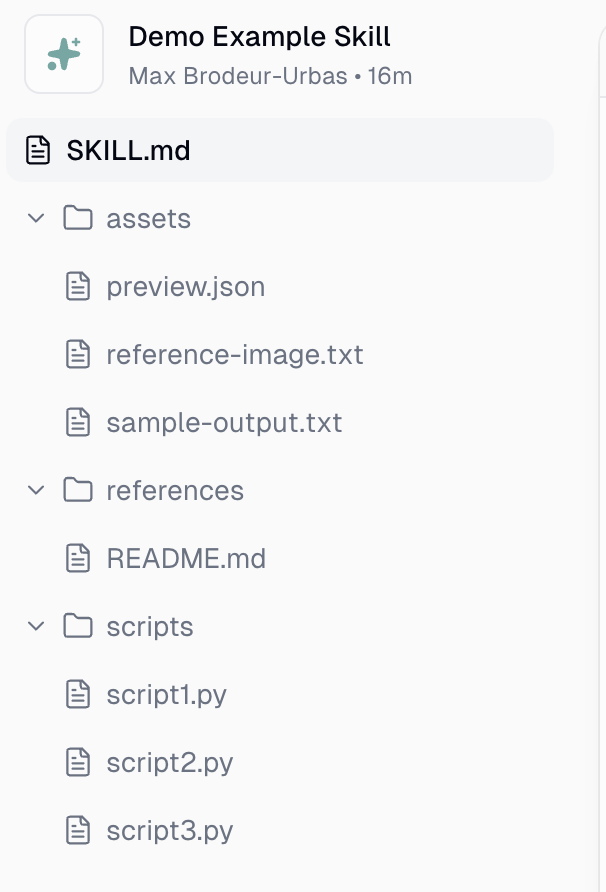This screenshot has width=606, height=892.
Task: Click the Demo Example Skill title
Action: coord(259,37)
